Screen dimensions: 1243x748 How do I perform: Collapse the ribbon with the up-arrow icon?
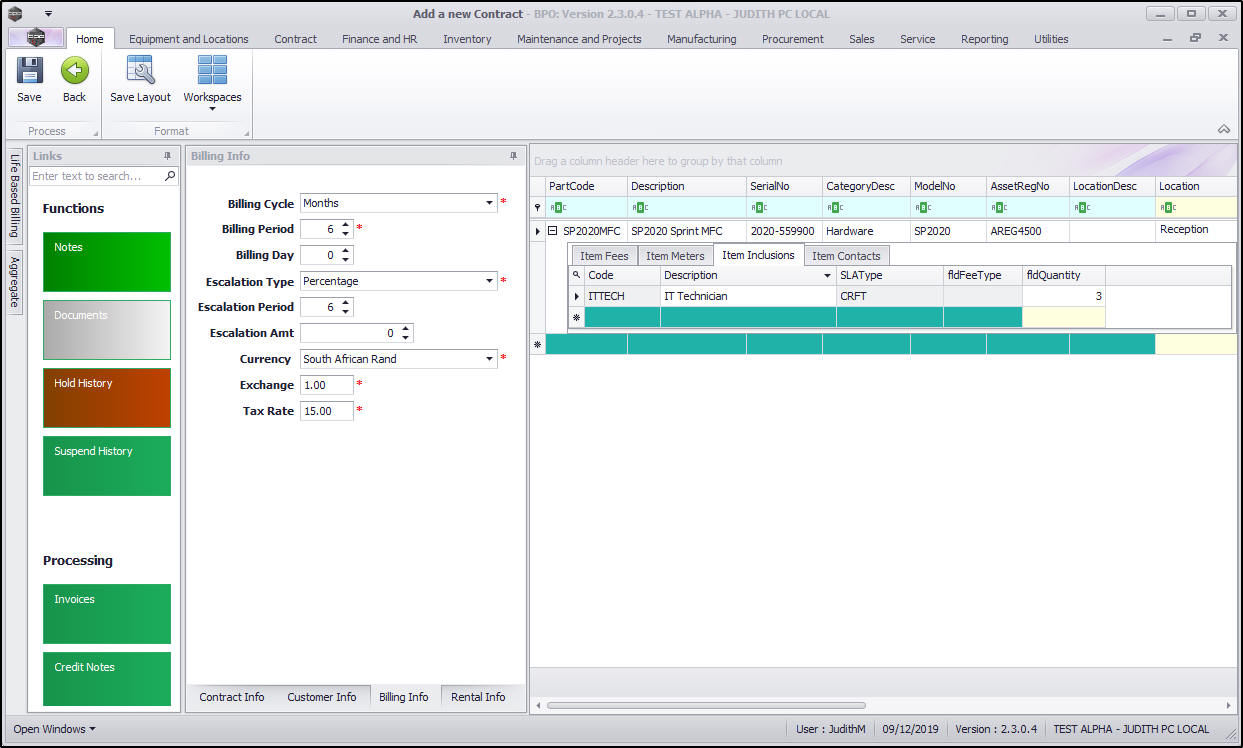point(1223,129)
